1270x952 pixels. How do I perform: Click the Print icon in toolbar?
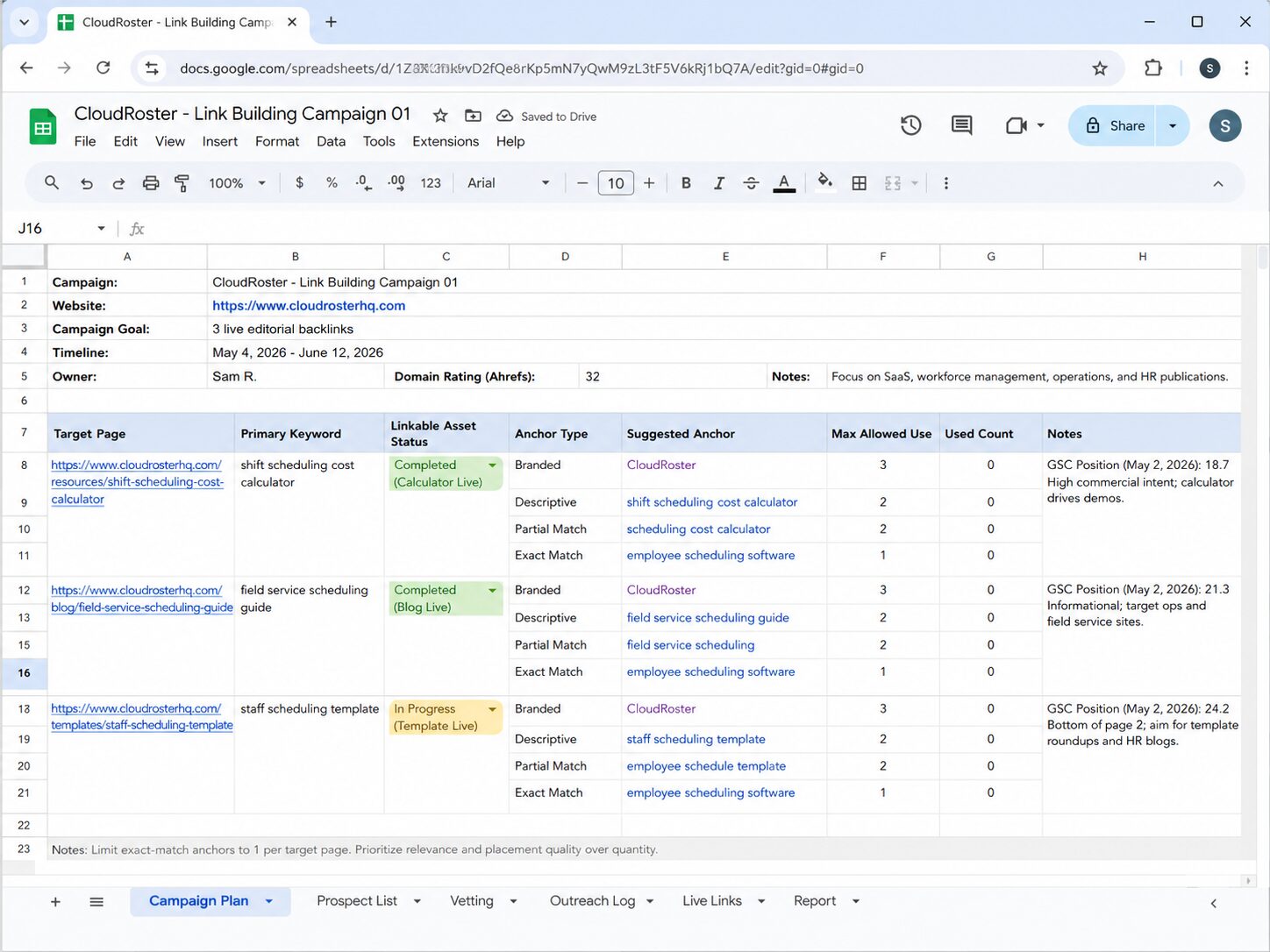[x=151, y=183]
